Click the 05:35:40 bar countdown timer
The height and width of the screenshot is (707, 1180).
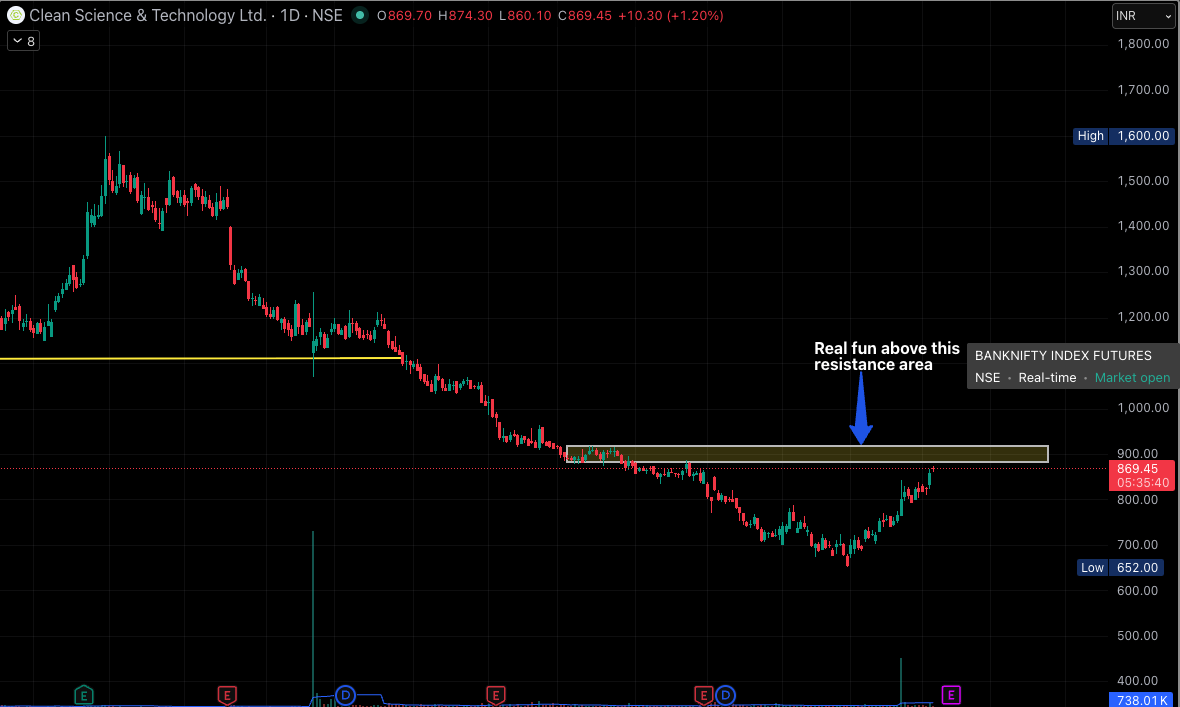point(1141,483)
